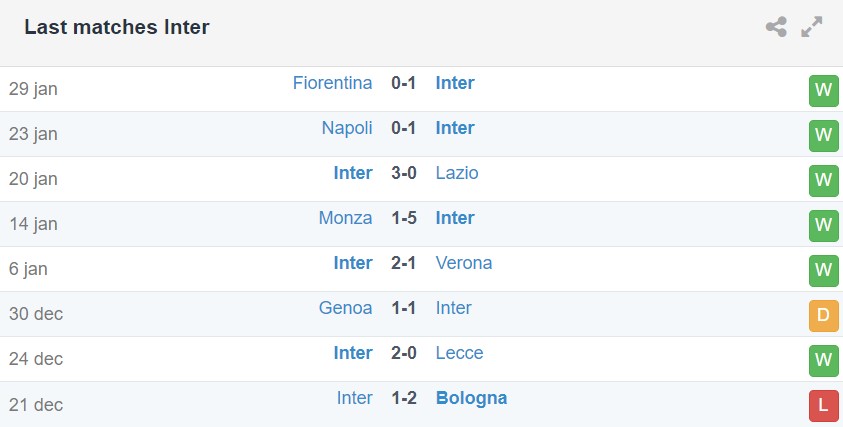Click the orange D badge for Genoa match

[x=823, y=315]
